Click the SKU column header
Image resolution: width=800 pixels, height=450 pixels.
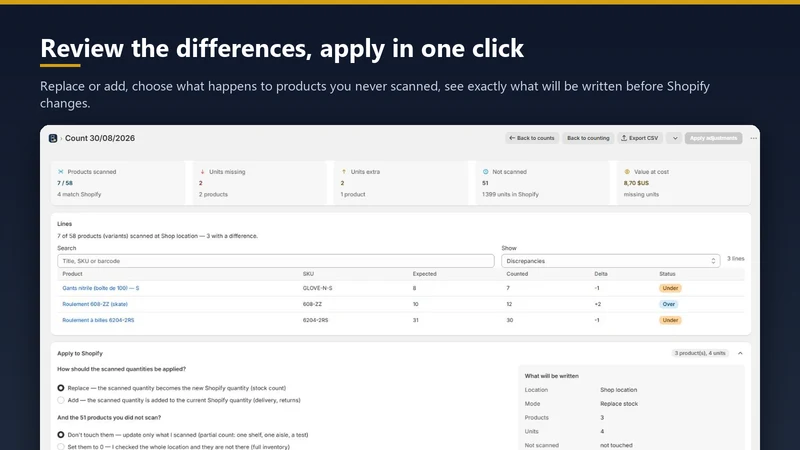[308, 274]
